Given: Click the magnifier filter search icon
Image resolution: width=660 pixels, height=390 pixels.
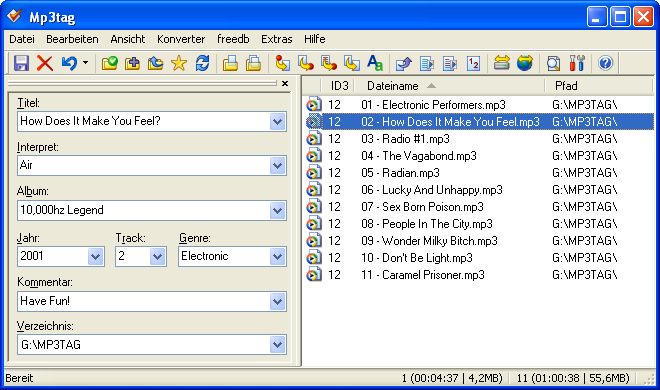Looking at the screenshot, I should click(x=553, y=64).
